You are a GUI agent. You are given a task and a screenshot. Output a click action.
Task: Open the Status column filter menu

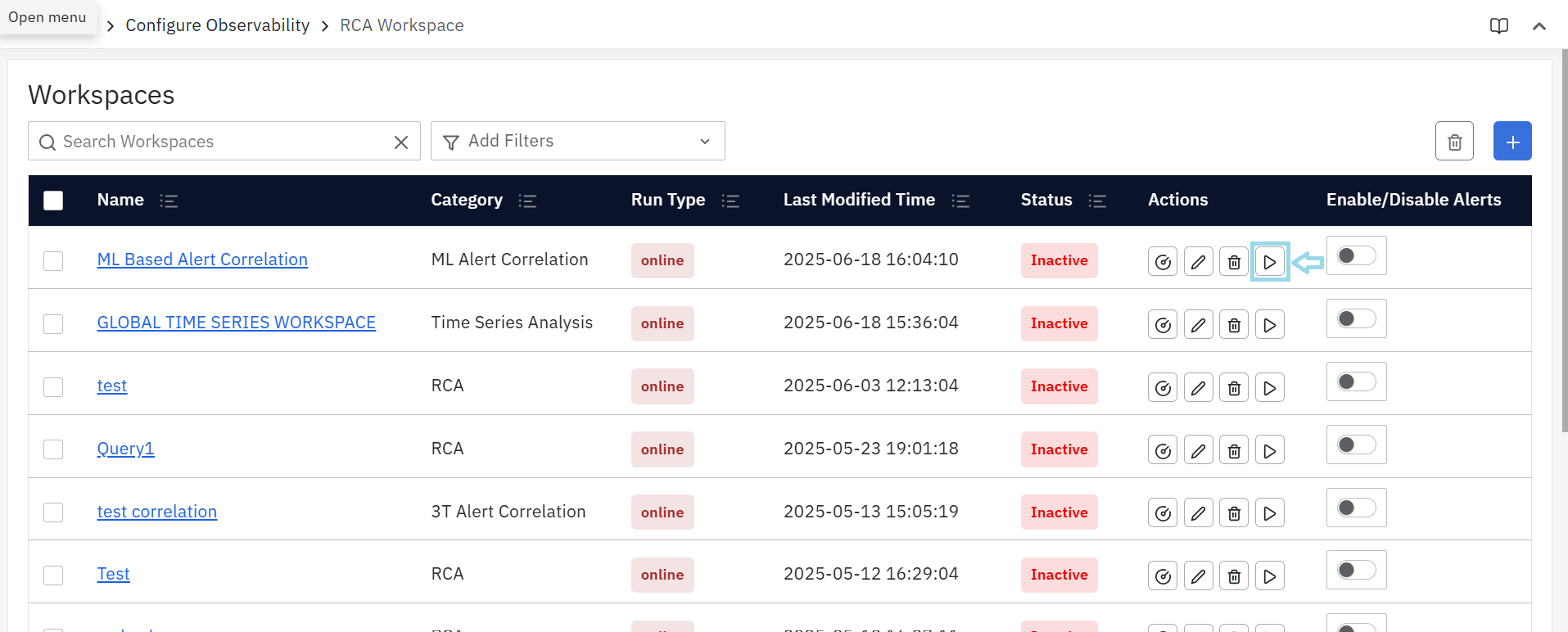(1097, 201)
